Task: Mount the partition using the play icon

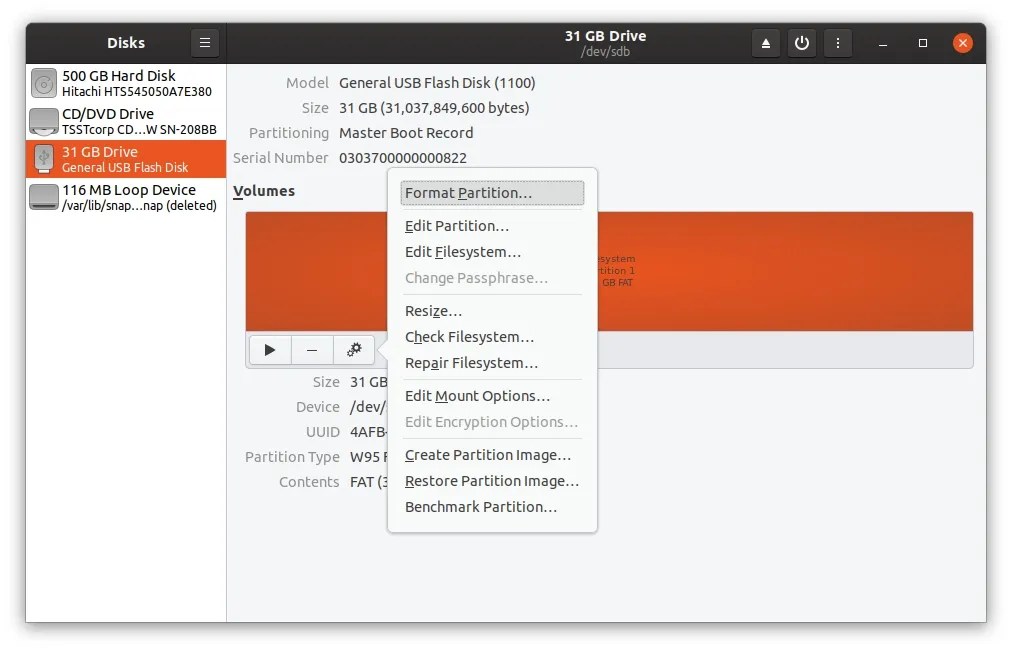Action: point(269,349)
